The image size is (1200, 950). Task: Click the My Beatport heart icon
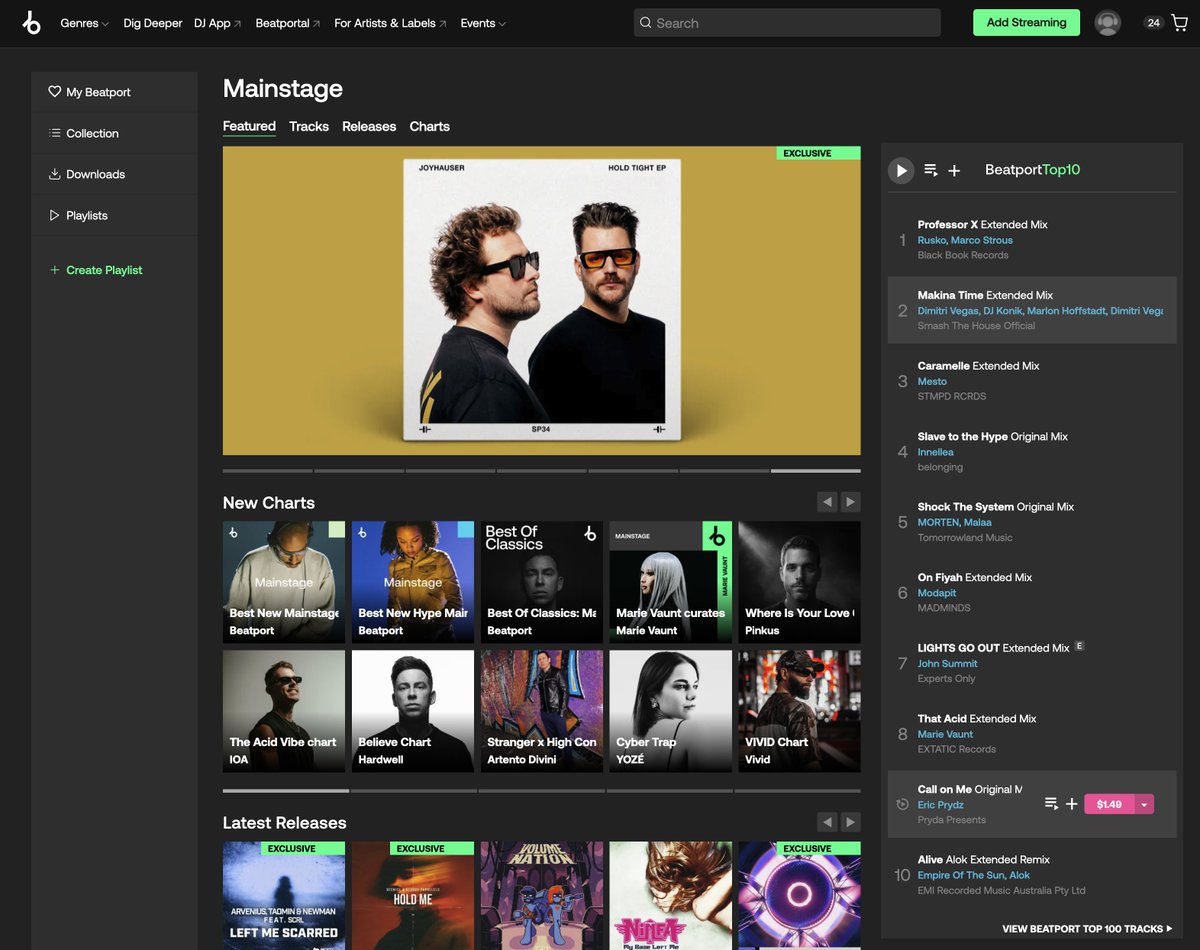[55, 91]
